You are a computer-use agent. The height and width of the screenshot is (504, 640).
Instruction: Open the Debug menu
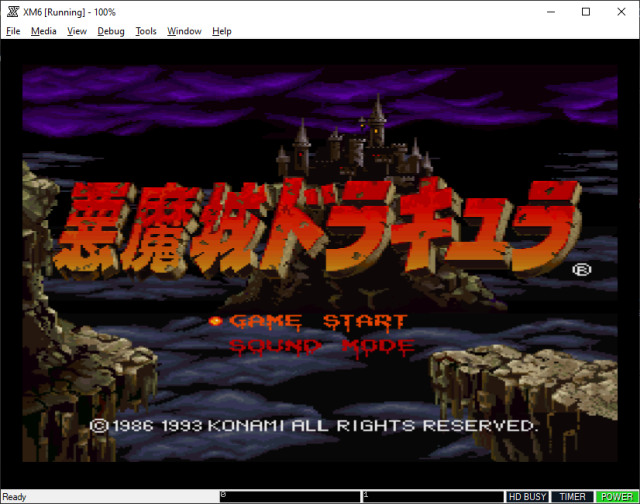coord(111,31)
